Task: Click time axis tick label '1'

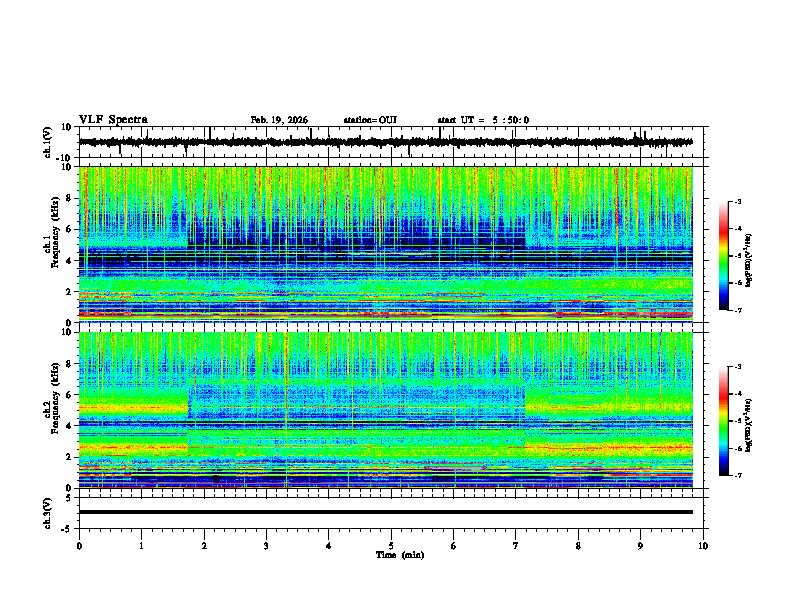Action: (141, 546)
